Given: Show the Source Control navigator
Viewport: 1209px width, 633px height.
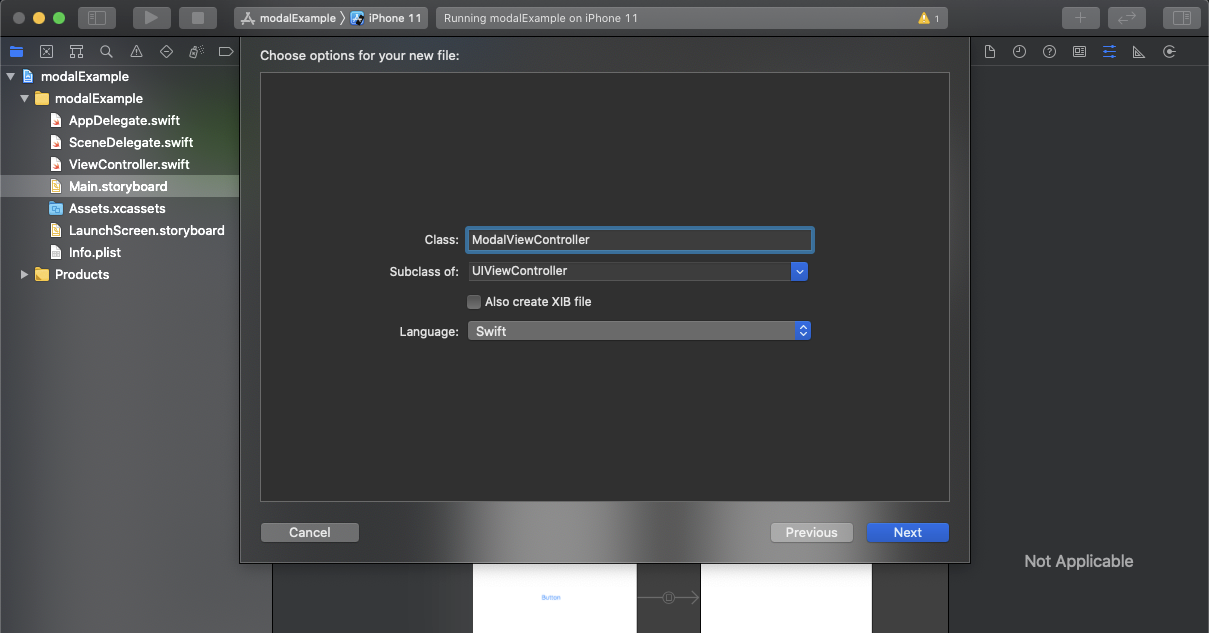Looking at the screenshot, I should pyautogui.click(x=46, y=52).
